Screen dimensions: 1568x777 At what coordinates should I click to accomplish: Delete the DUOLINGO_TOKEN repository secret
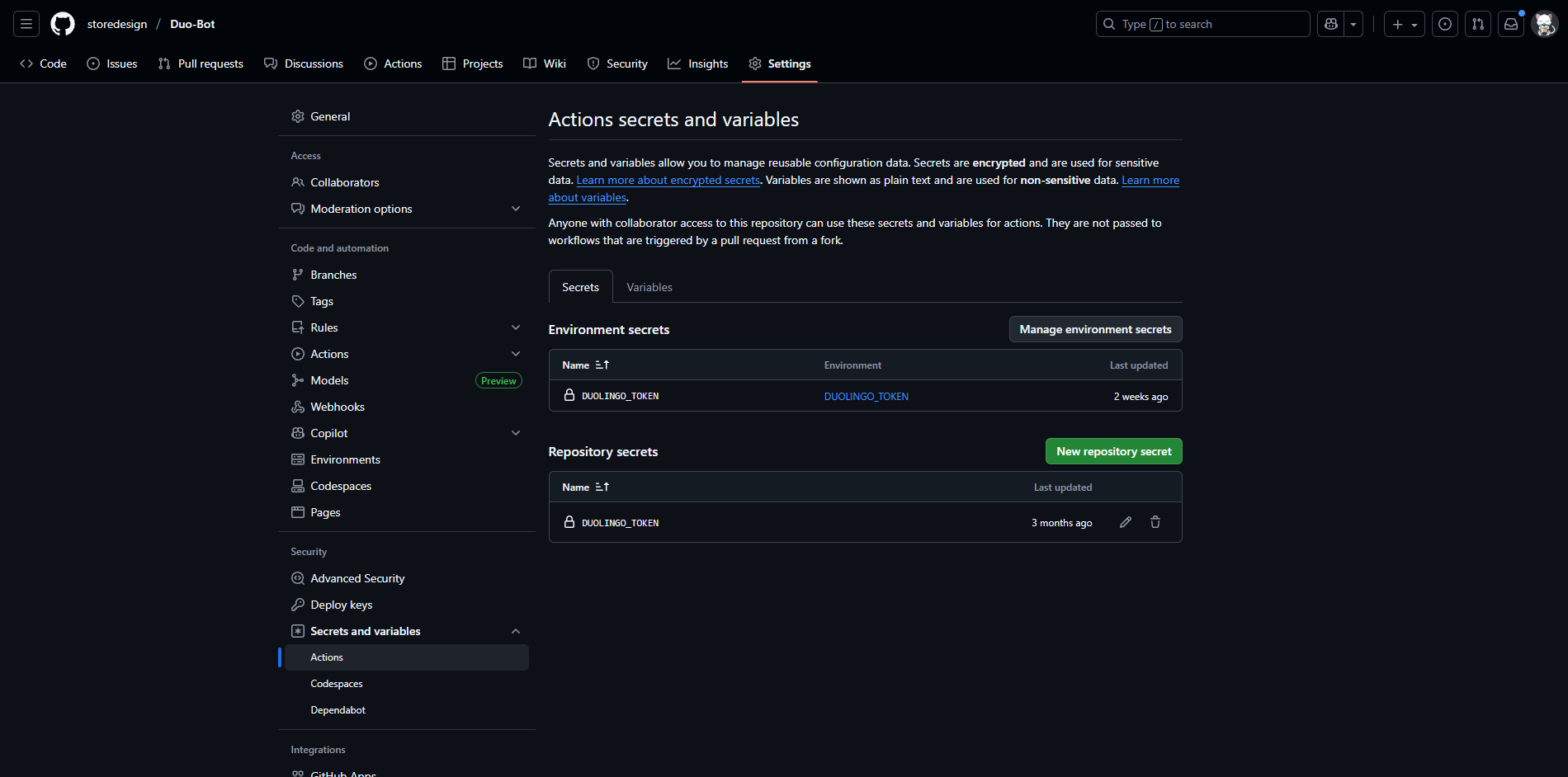coord(1155,522)
